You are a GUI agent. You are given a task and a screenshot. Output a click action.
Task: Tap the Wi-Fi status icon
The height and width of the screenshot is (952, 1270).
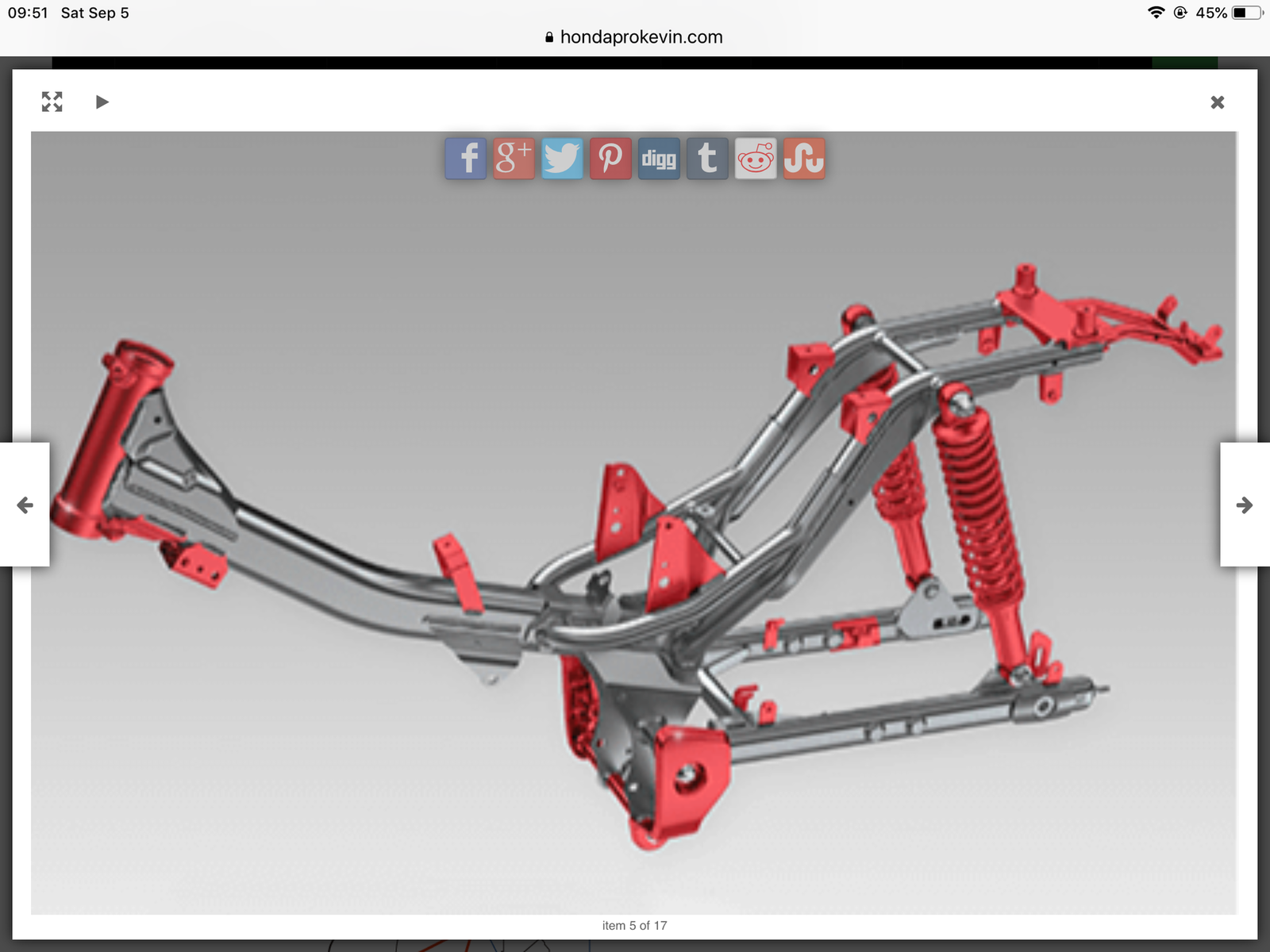point(1156,13)
